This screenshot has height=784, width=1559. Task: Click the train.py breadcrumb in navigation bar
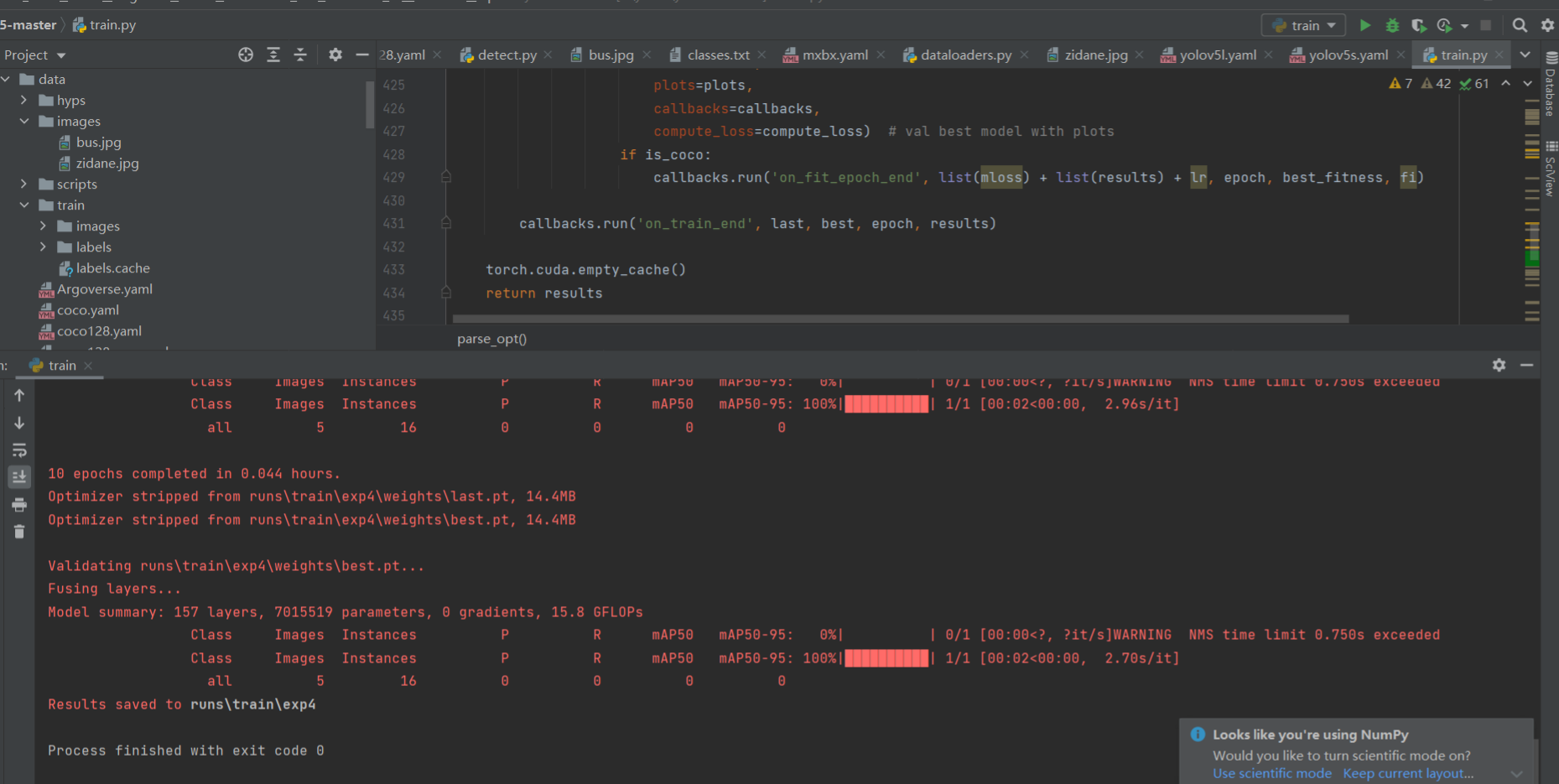[x=104, y=25]
